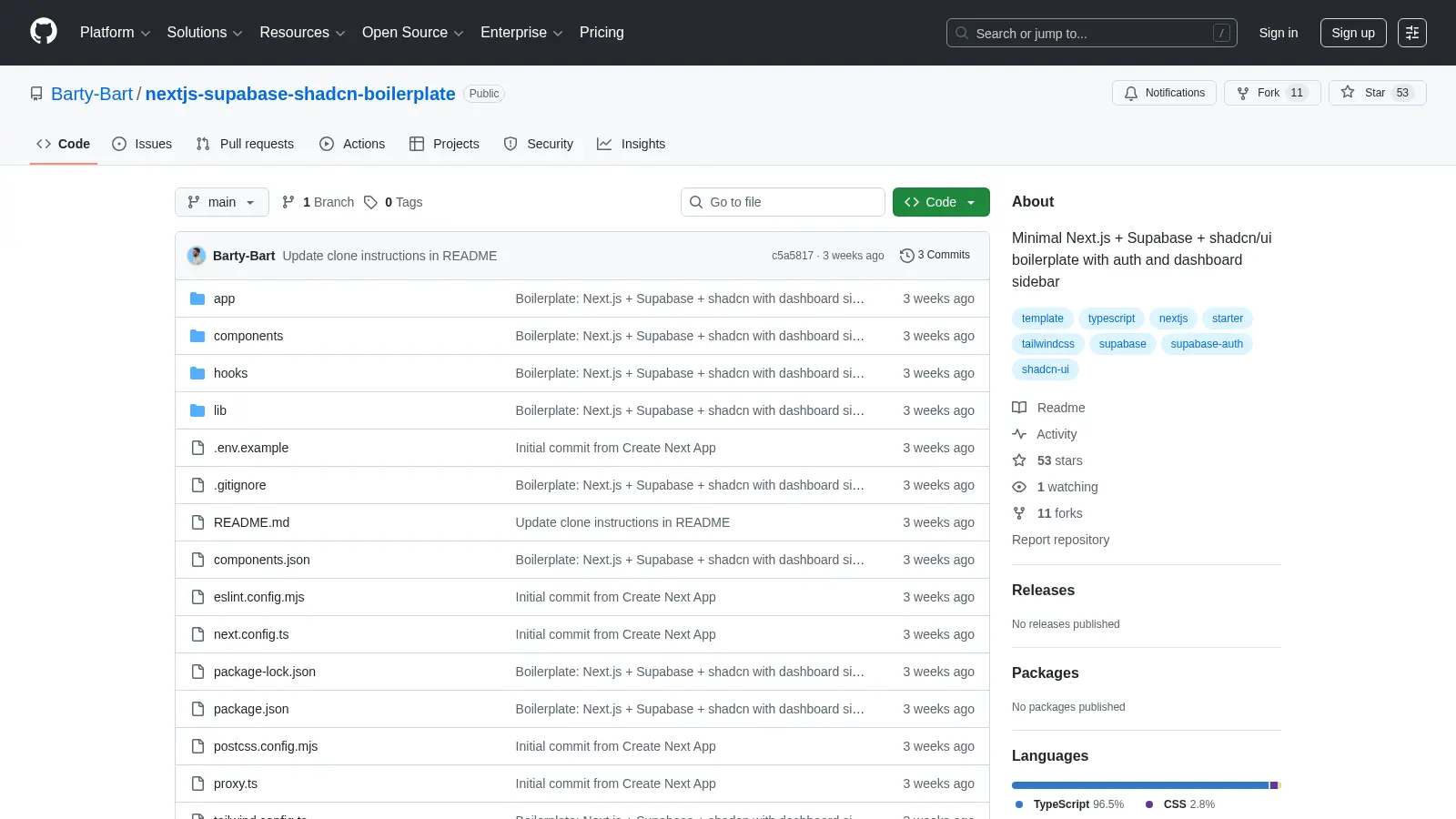Expand the Open Source menu

point(413,33)
